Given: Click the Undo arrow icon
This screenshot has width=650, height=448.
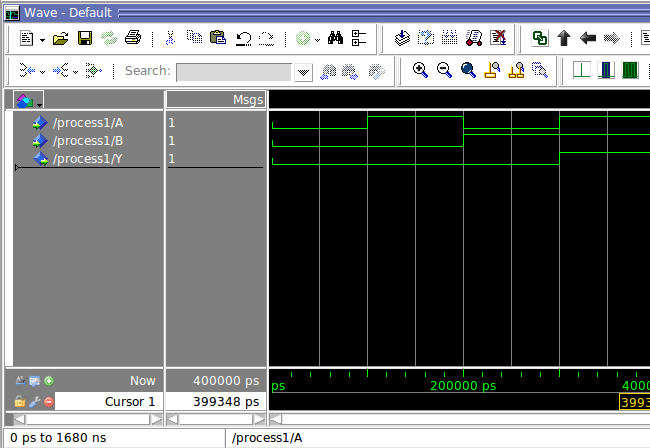Looking at the screenshot, I should click(243, 39).
